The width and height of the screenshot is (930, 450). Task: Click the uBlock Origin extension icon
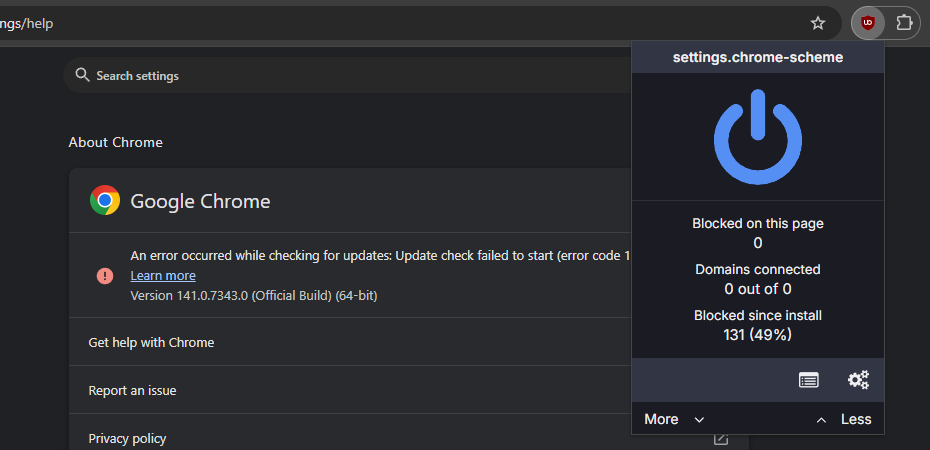[868, 23]
